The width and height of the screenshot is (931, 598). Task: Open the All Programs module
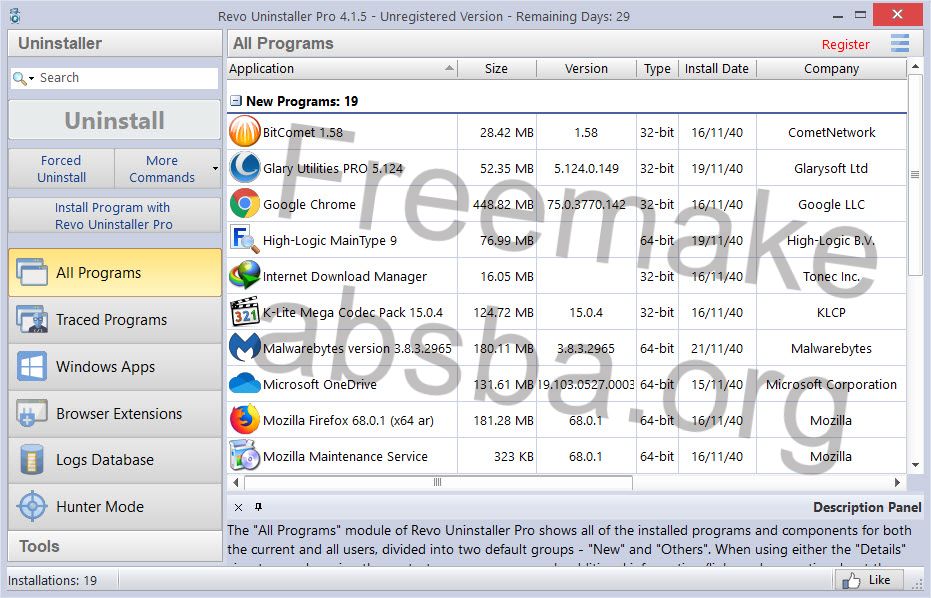(115, 273)
